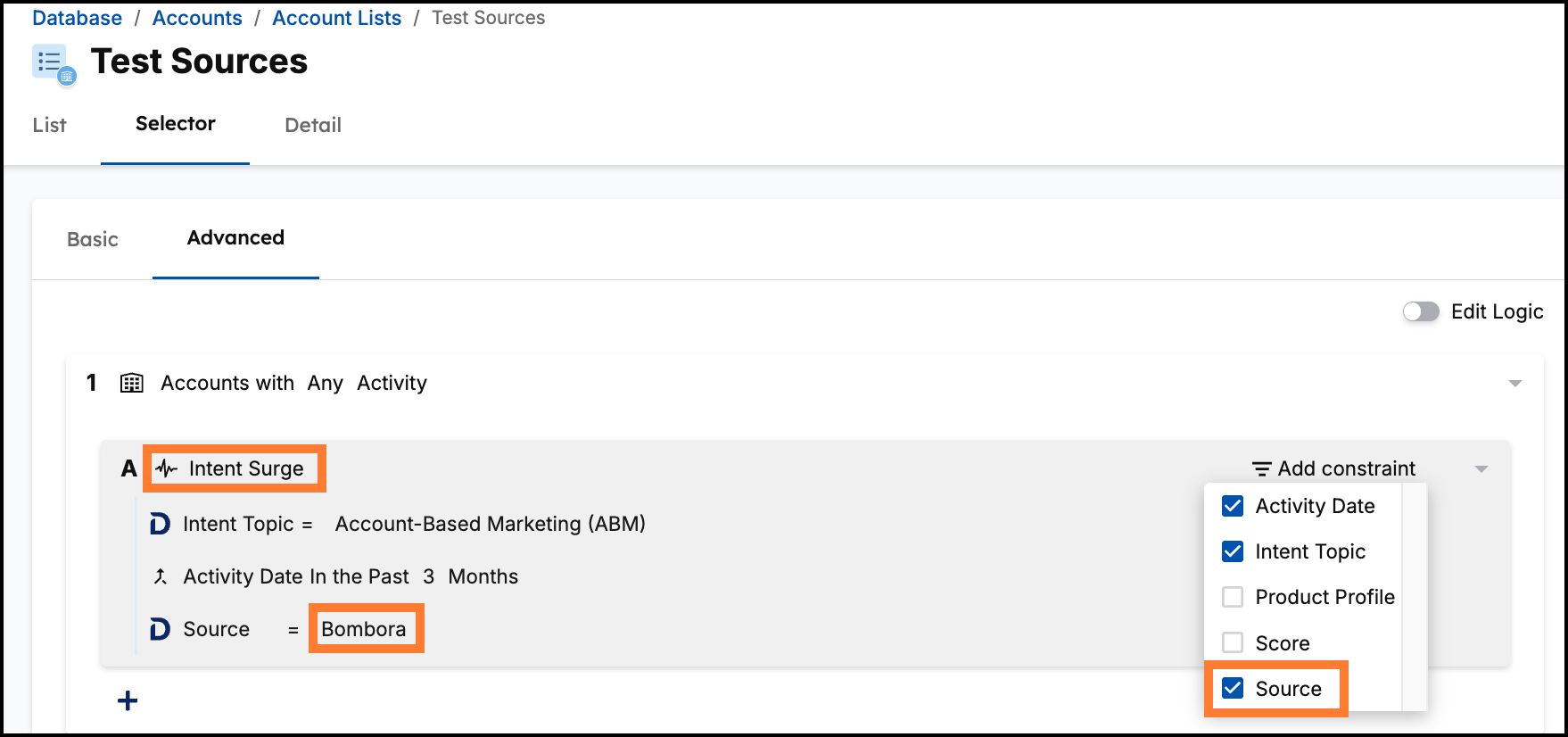Click the D icon beside Source
The height and width of the screenshot is (737, 1568).
(x=160, y=629)
